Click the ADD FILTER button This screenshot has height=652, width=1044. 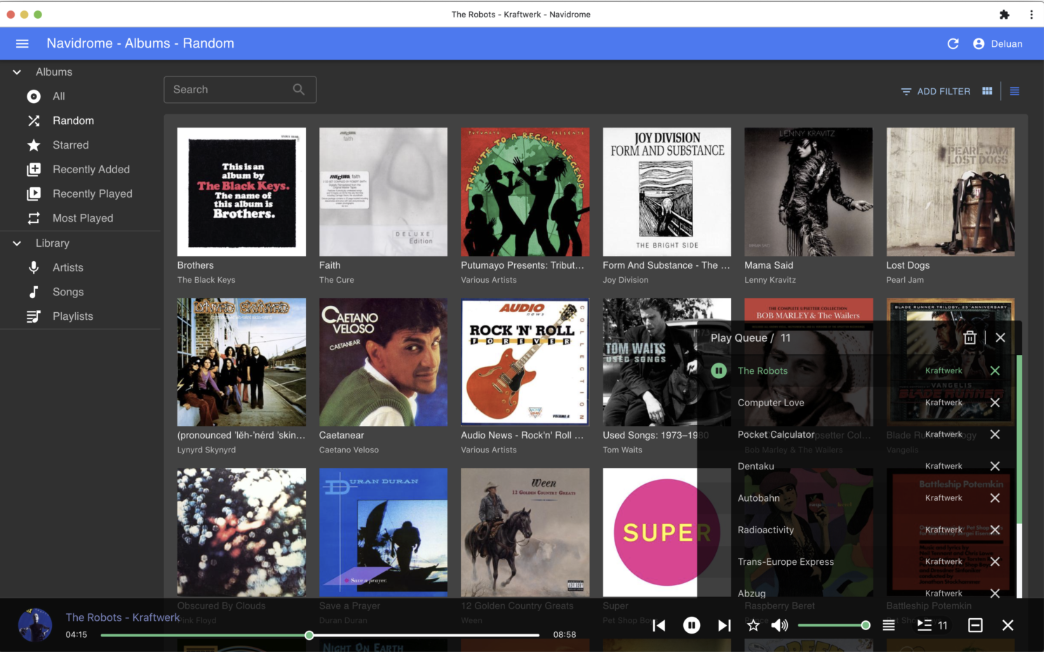click(x=935, y=91)
